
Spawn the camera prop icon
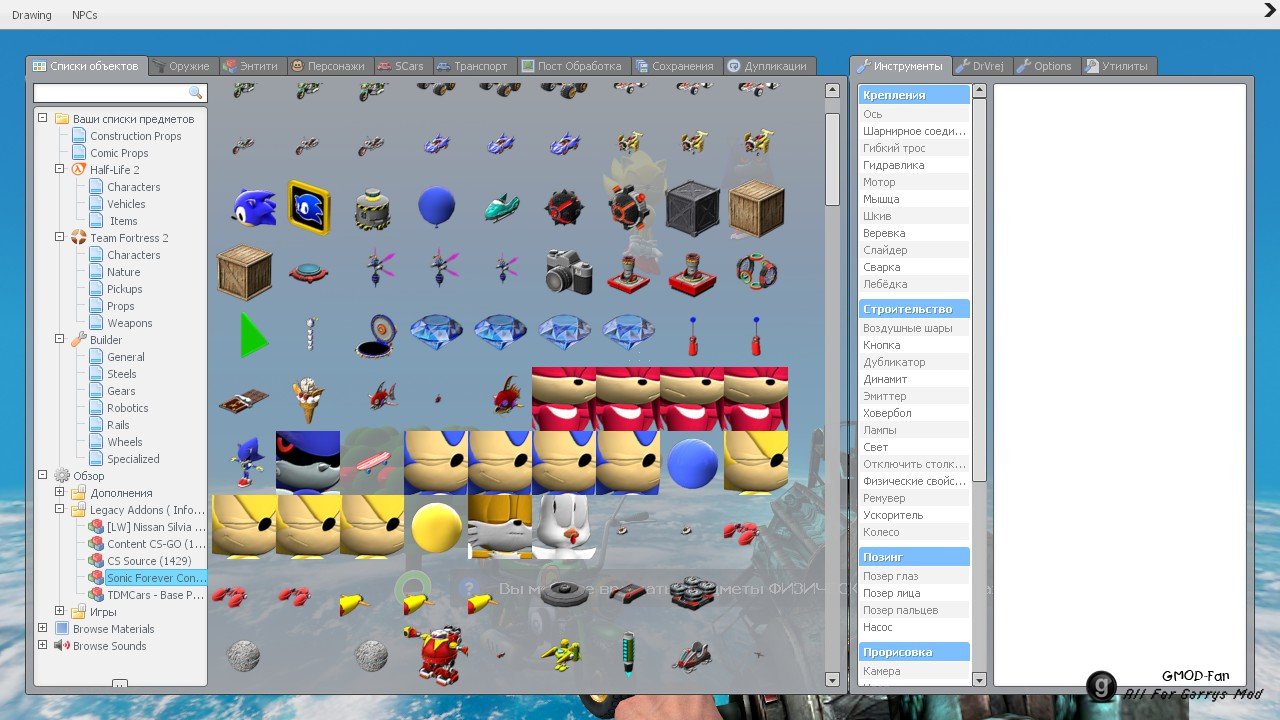point(568,271)
